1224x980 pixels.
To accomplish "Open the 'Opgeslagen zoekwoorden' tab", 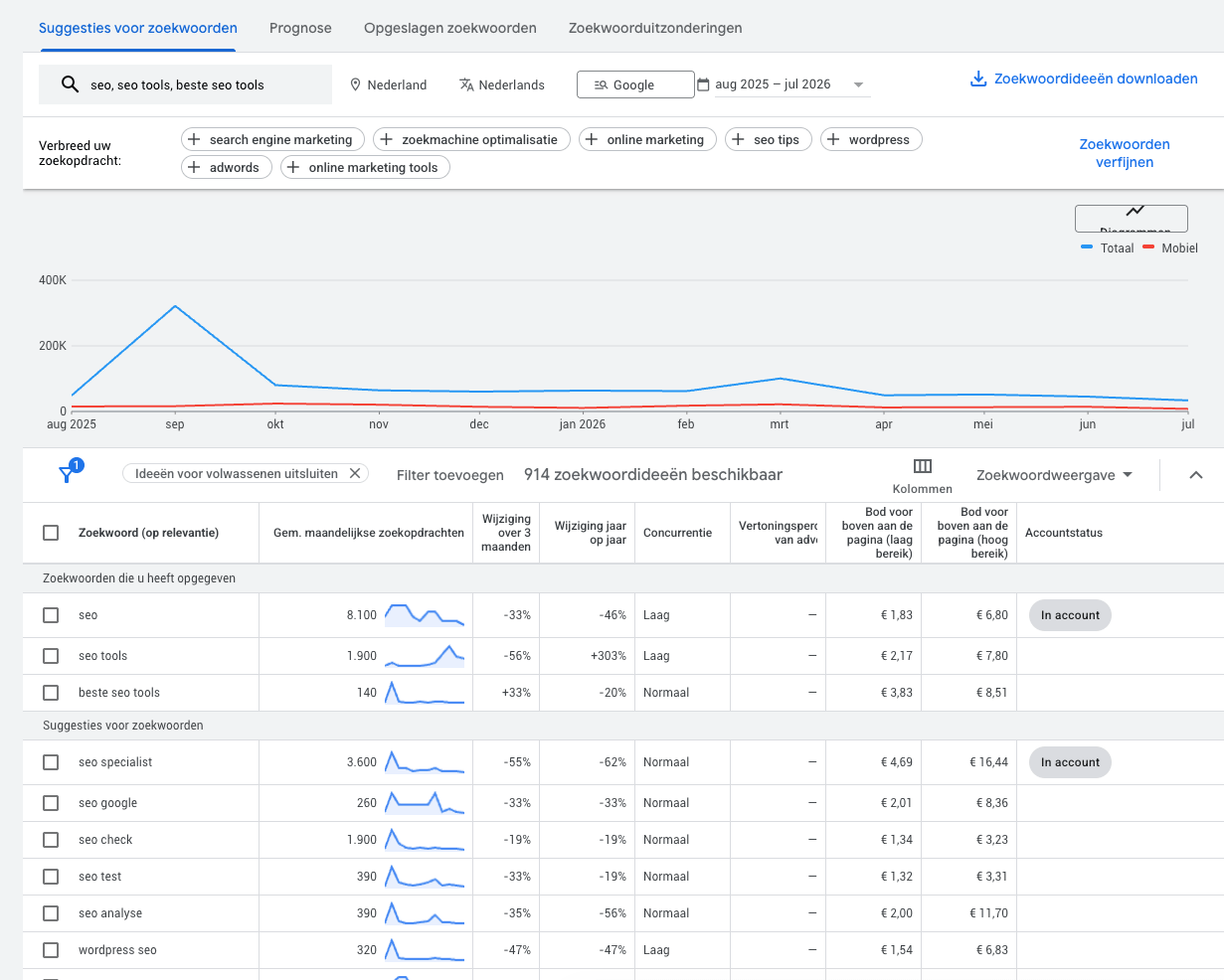I will click(450, 28).
